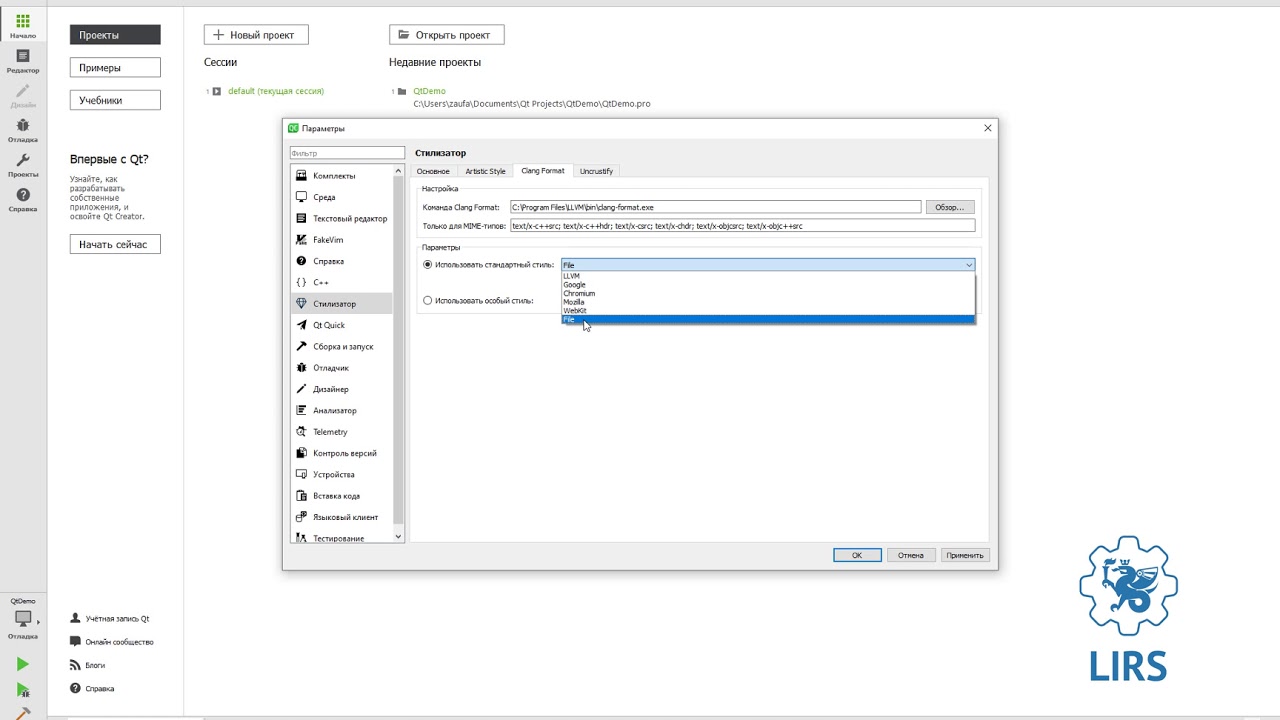Create a project with Новый проект

[x=256, y=35]
